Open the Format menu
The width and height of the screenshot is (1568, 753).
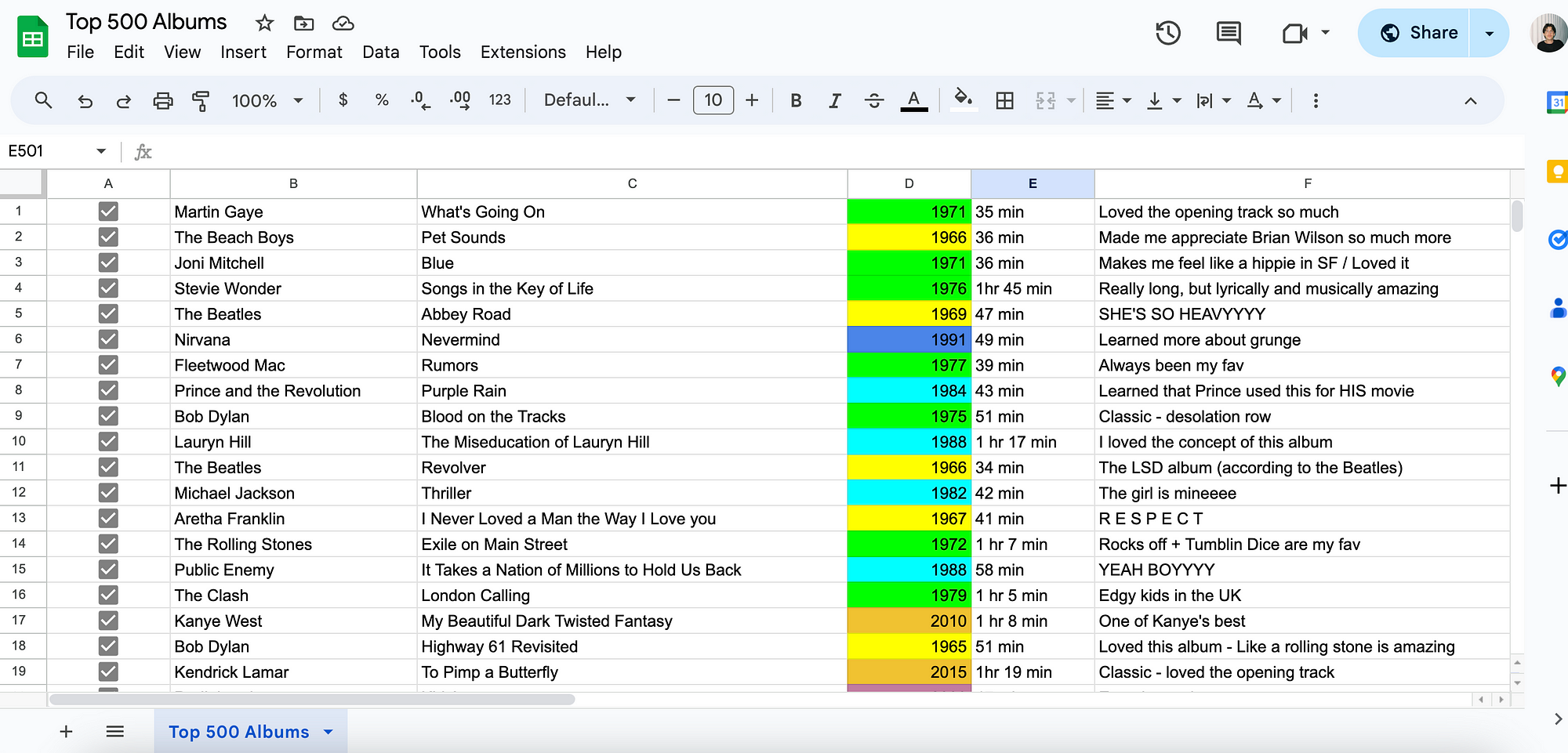click(x=314, y=52)
